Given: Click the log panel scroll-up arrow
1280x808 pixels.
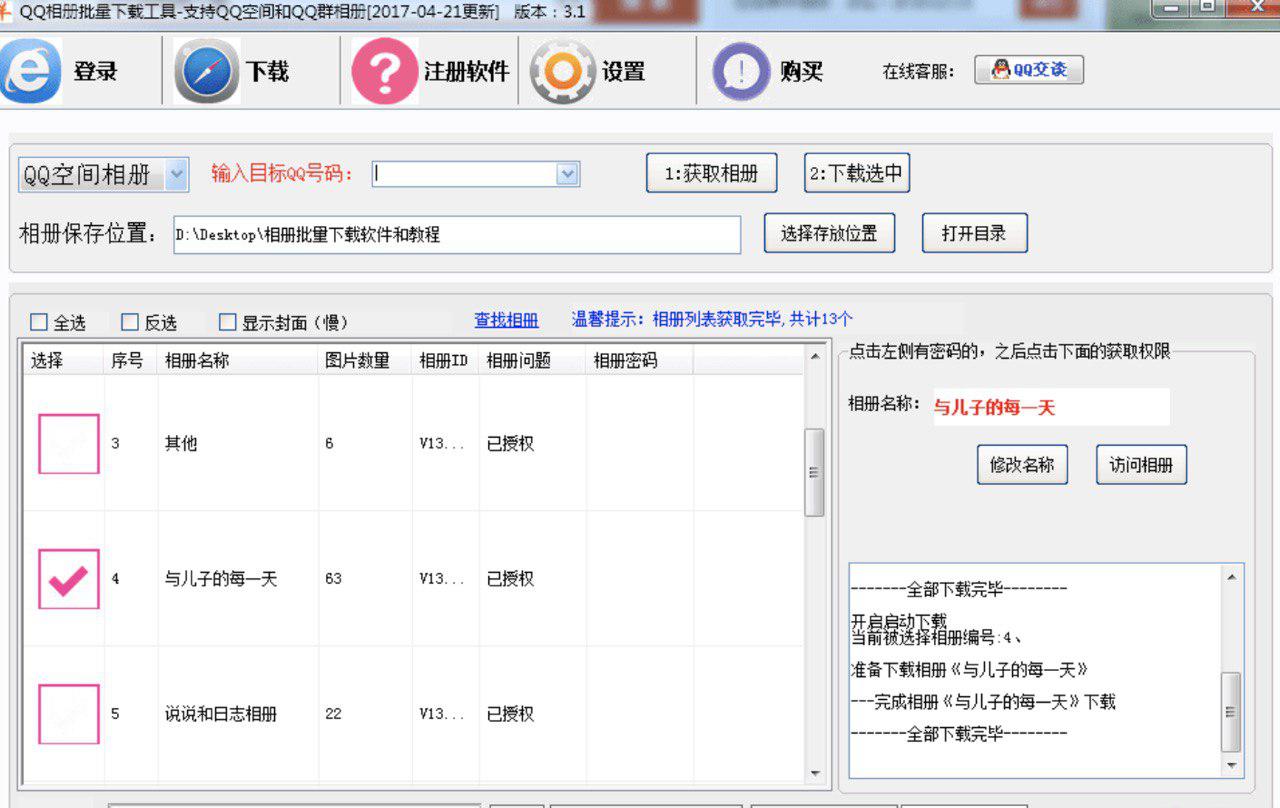Looking at the screenshot, I should click(x=1232, y=577).
